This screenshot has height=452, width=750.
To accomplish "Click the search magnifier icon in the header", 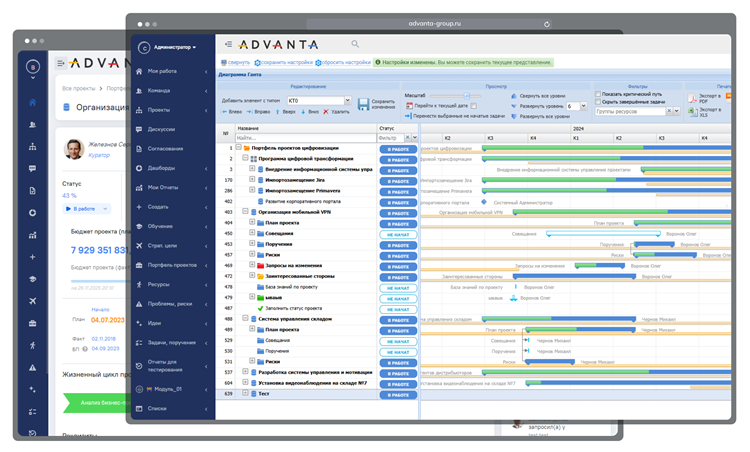I will (355, 44).
